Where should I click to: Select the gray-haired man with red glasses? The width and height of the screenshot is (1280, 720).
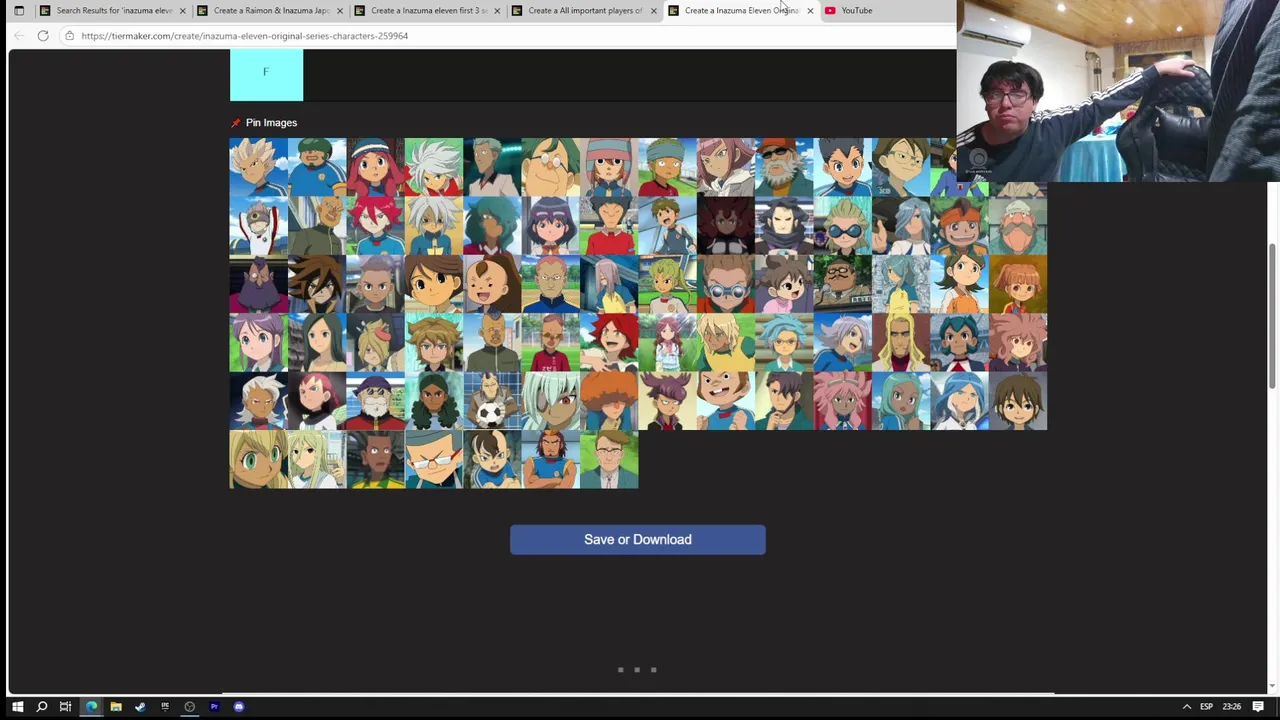pyautogui.click(x=434, y=459)
